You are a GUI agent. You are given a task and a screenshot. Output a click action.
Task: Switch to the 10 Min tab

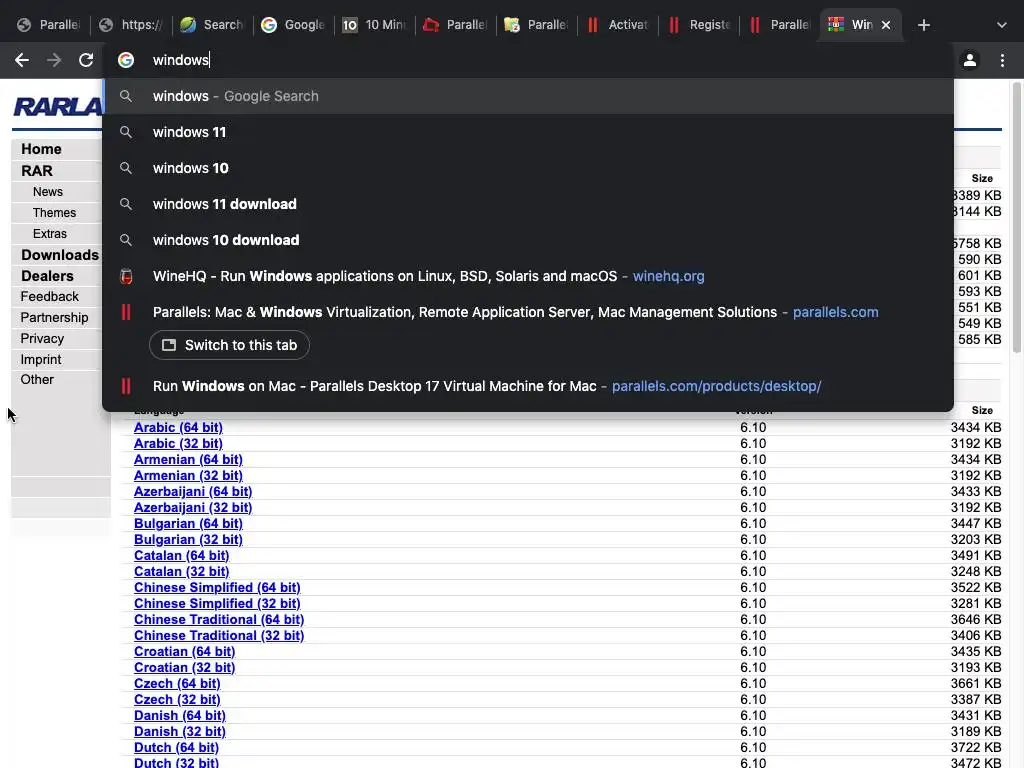coord(374,25)
